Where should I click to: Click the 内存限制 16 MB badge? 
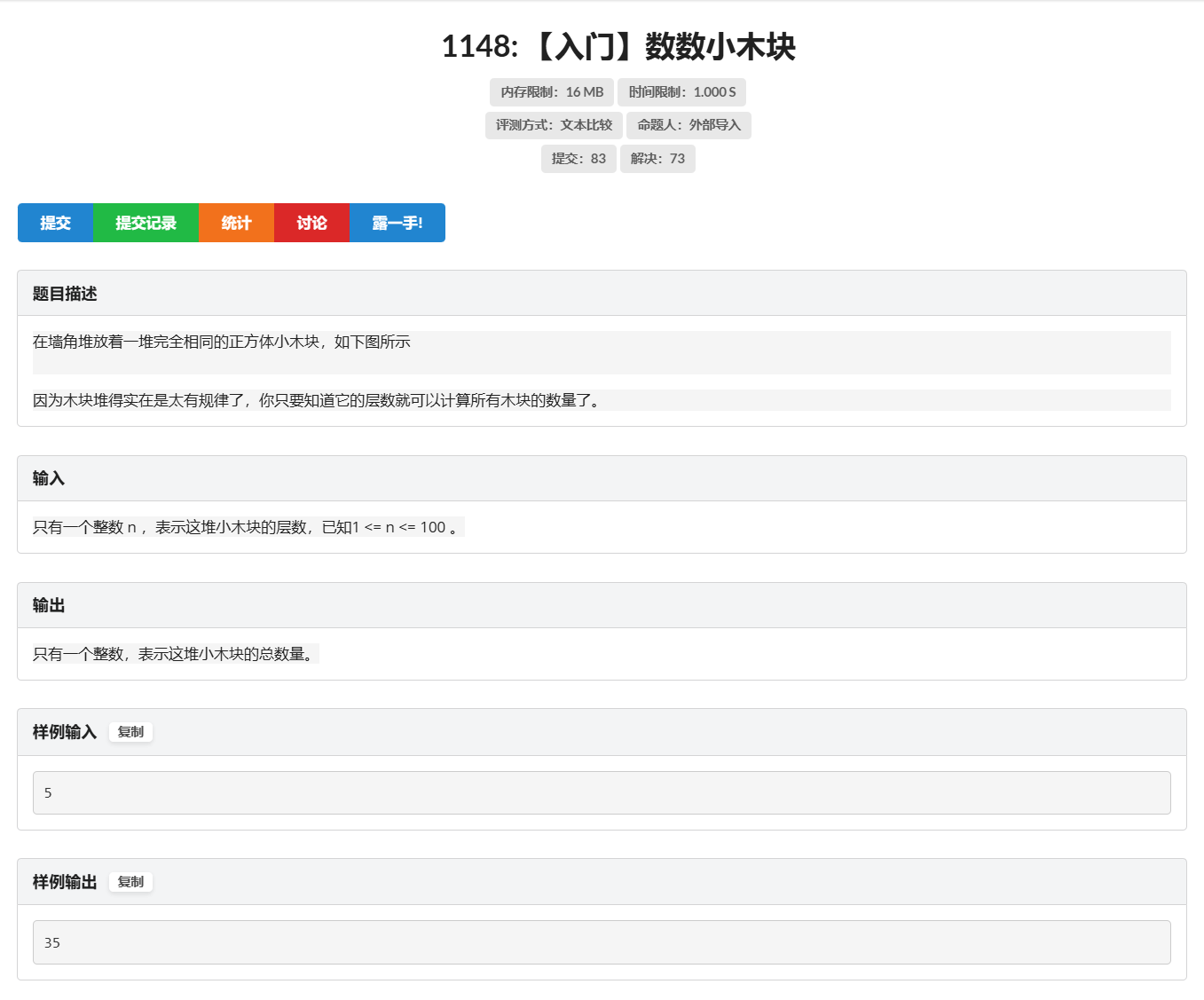pyautogui.click(x=552, y=91)
